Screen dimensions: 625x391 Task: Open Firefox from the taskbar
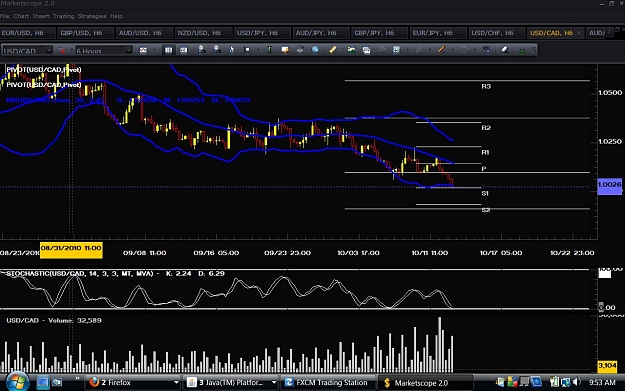point(133,383)
